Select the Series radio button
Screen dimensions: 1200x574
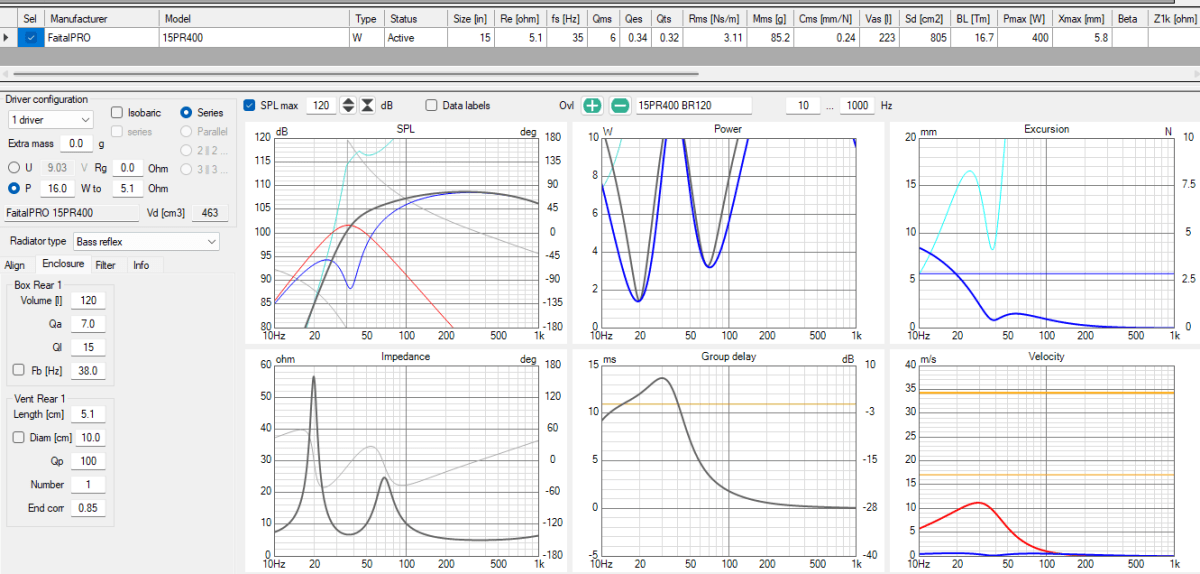pyautogui.click(x=186, y=113)
